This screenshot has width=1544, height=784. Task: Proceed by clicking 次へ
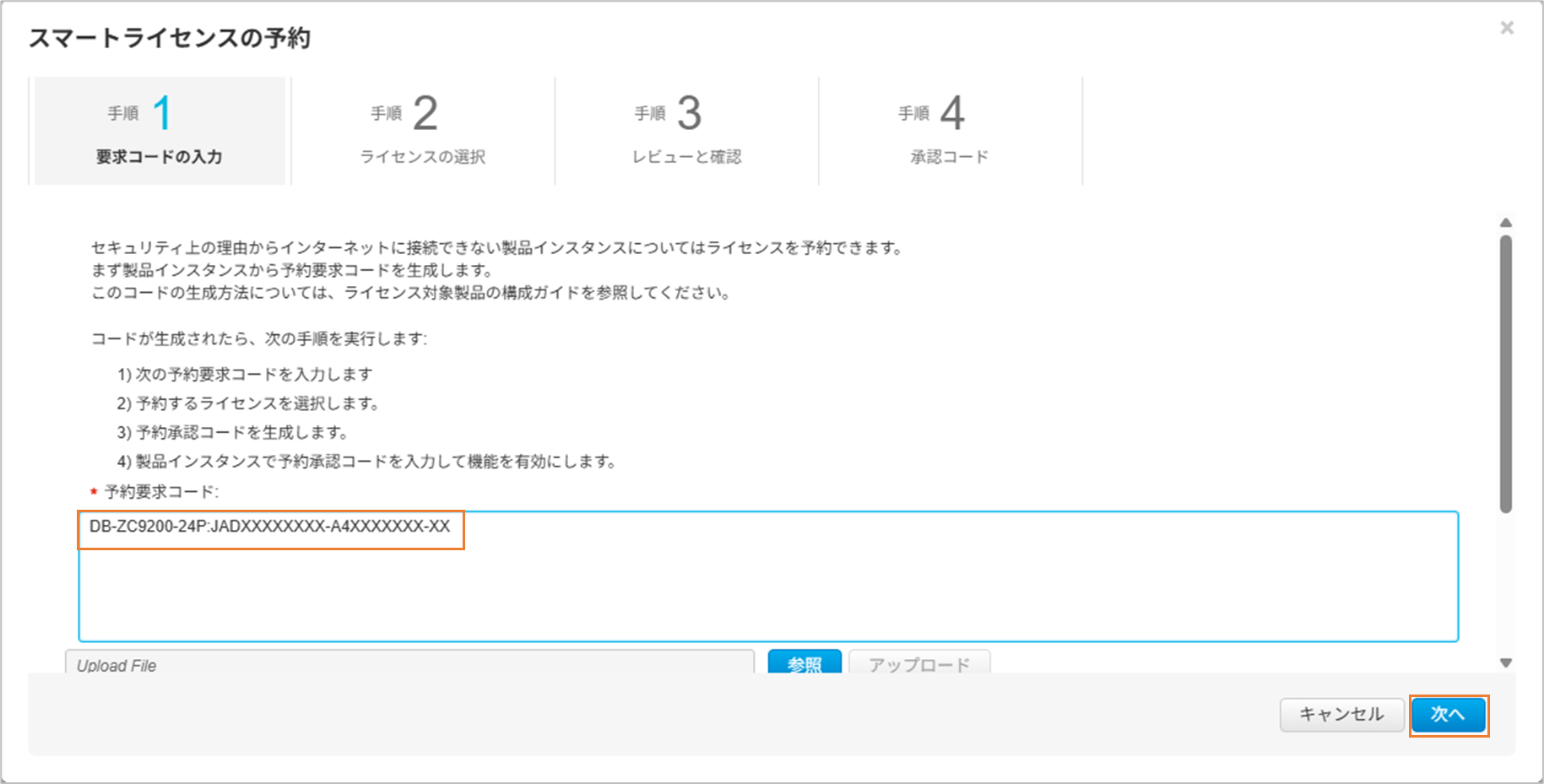click(x=1448, y=715)
